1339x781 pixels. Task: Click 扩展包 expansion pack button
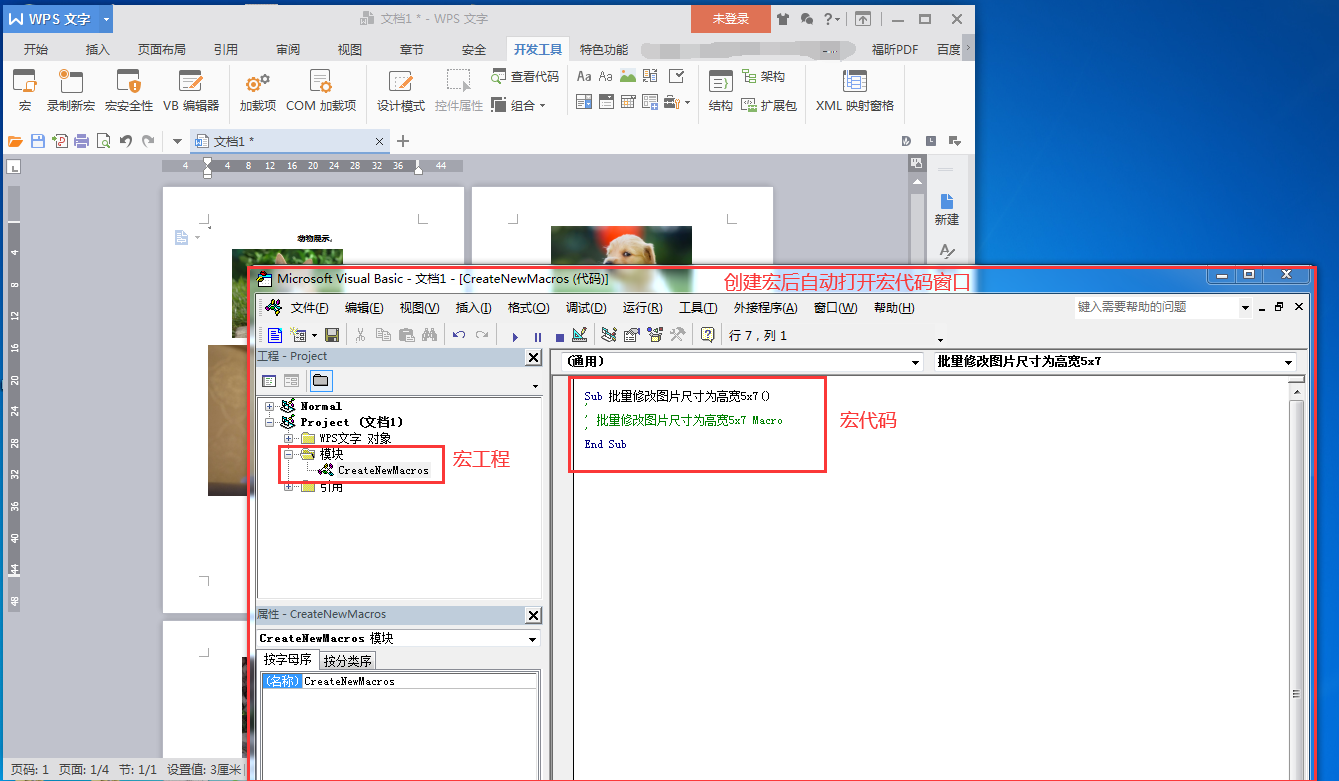click(x=769, y=105)
